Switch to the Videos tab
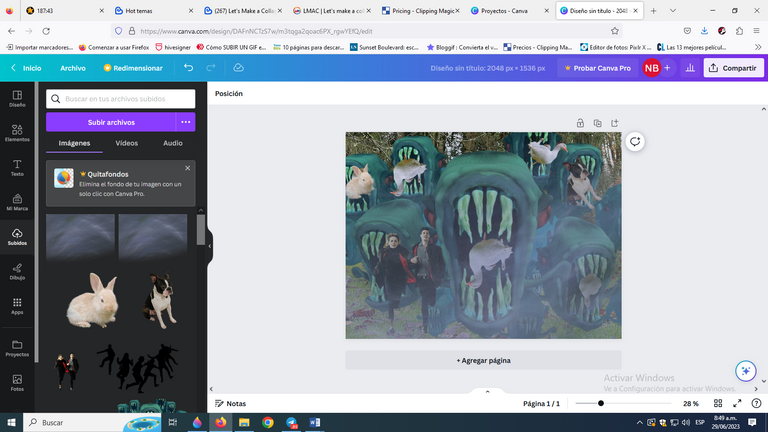This screenshot has width=768, height=432. [x=126, y=143]
